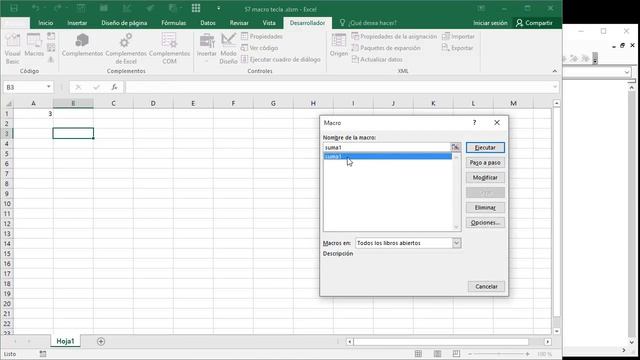
Task: Click the range collapse icon beside macro name
Action: click(x=456, y=147)
